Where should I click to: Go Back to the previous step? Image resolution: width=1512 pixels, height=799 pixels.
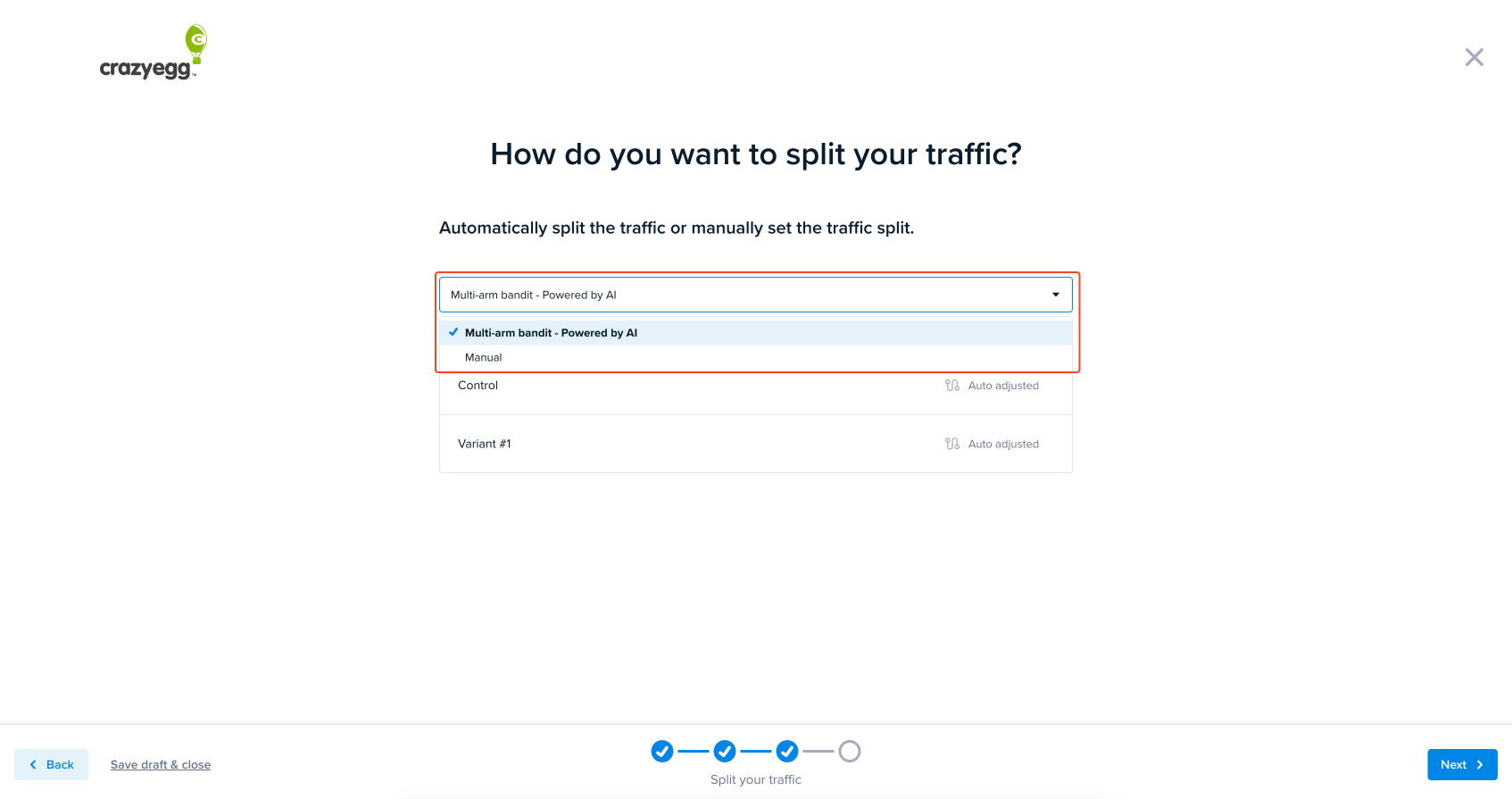51,764
